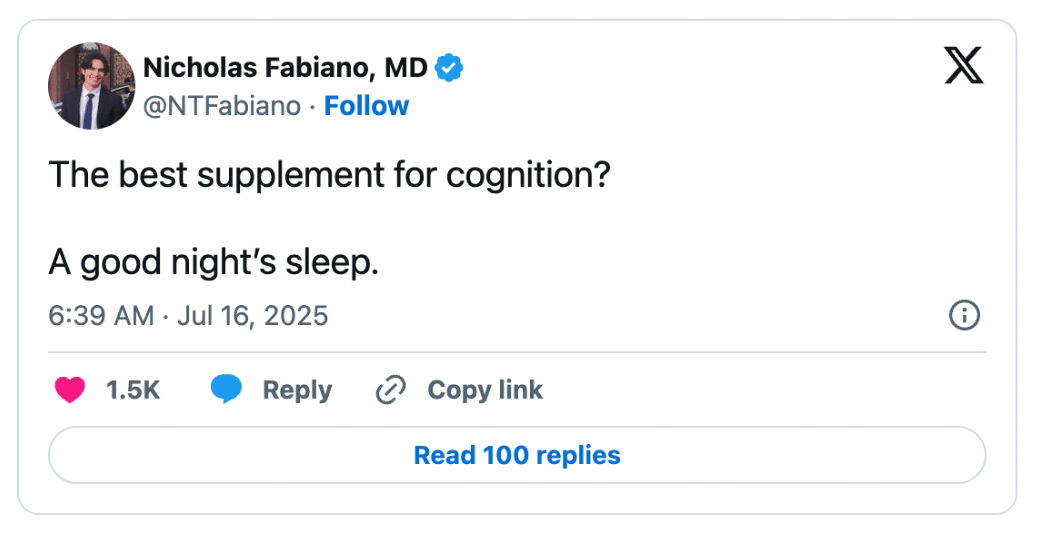Like the post with the heart icon
This screenshot has width=1042, height=538.
70,390
